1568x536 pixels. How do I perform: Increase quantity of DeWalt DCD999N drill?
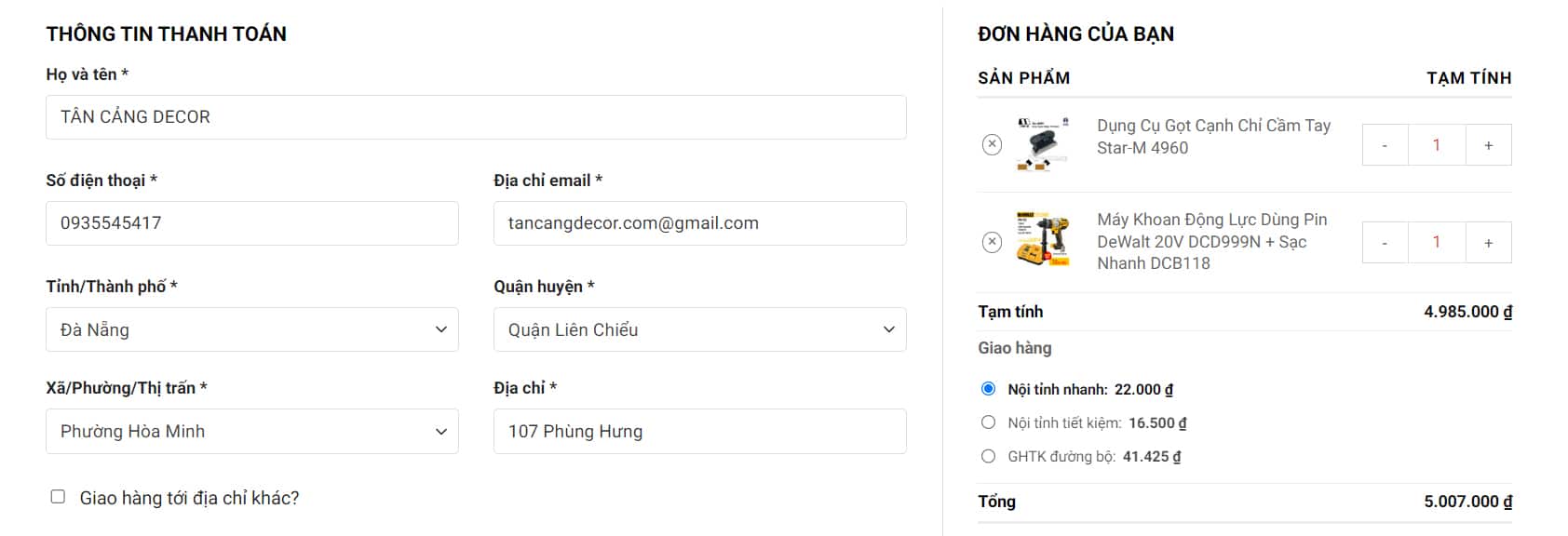[1488, 243]
